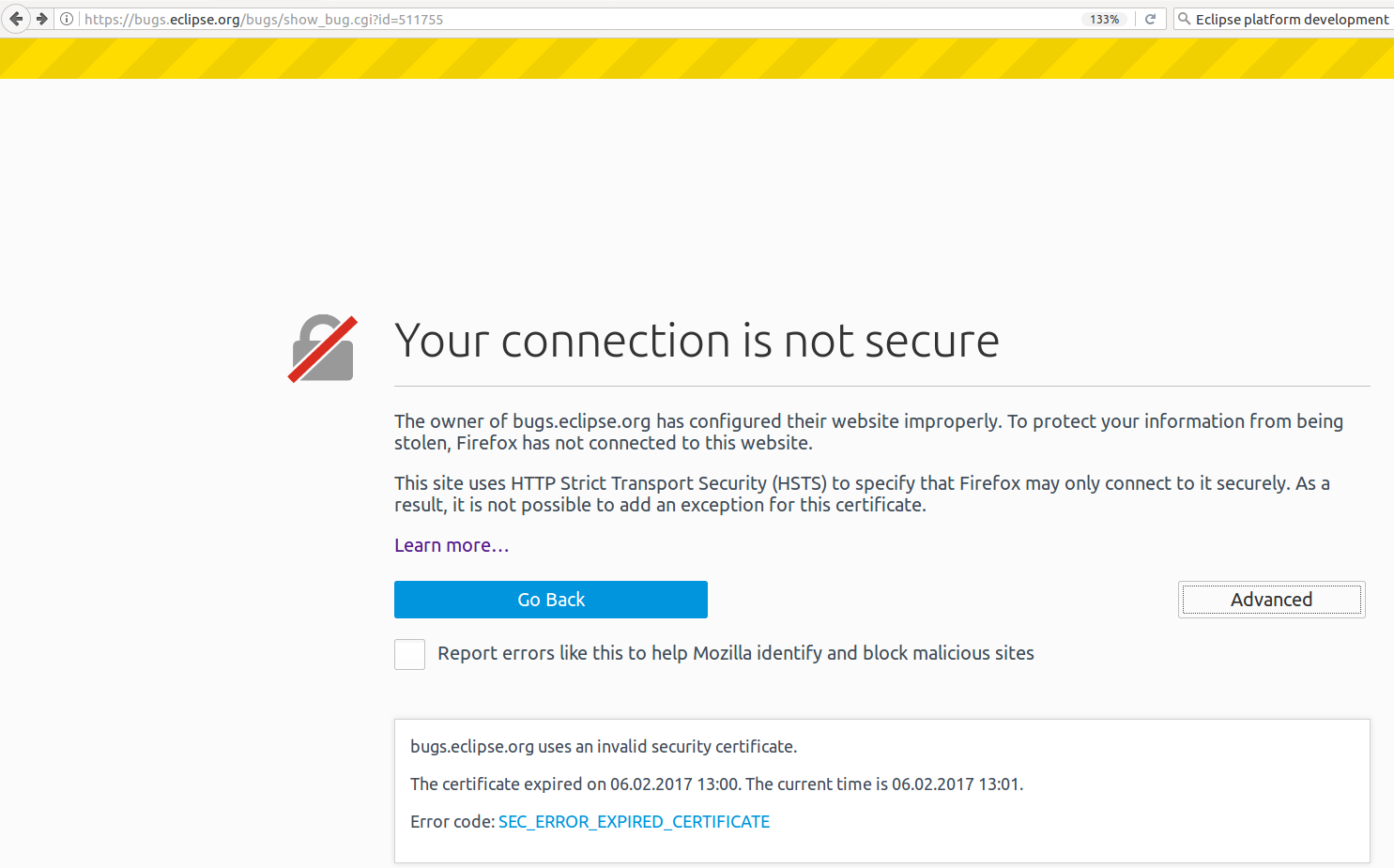Click the Your connection is not secure heading
Viewport: 1394px width, 868px height.
click(697, 341)
